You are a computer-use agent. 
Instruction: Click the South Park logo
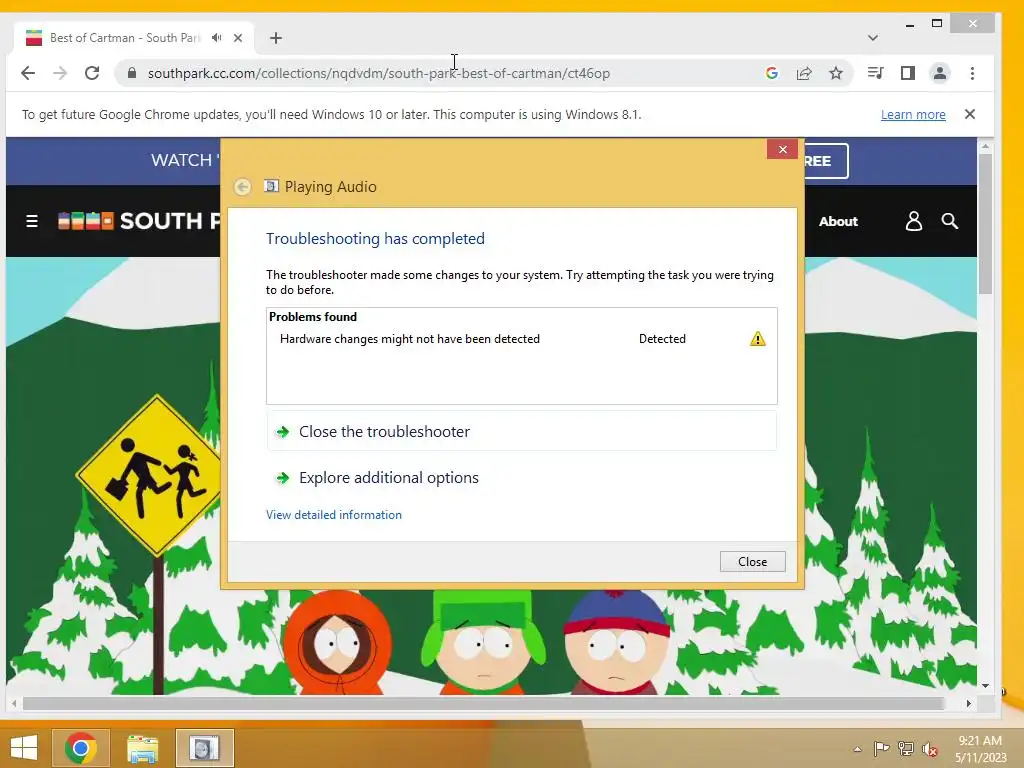tap(138, 221)
